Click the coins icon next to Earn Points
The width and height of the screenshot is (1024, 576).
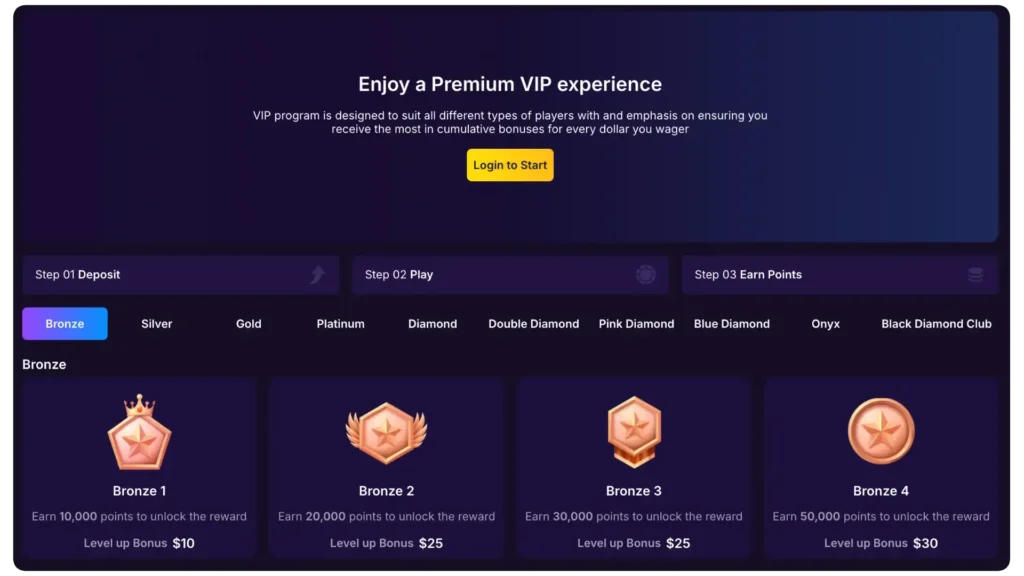(x=975, y=274)
